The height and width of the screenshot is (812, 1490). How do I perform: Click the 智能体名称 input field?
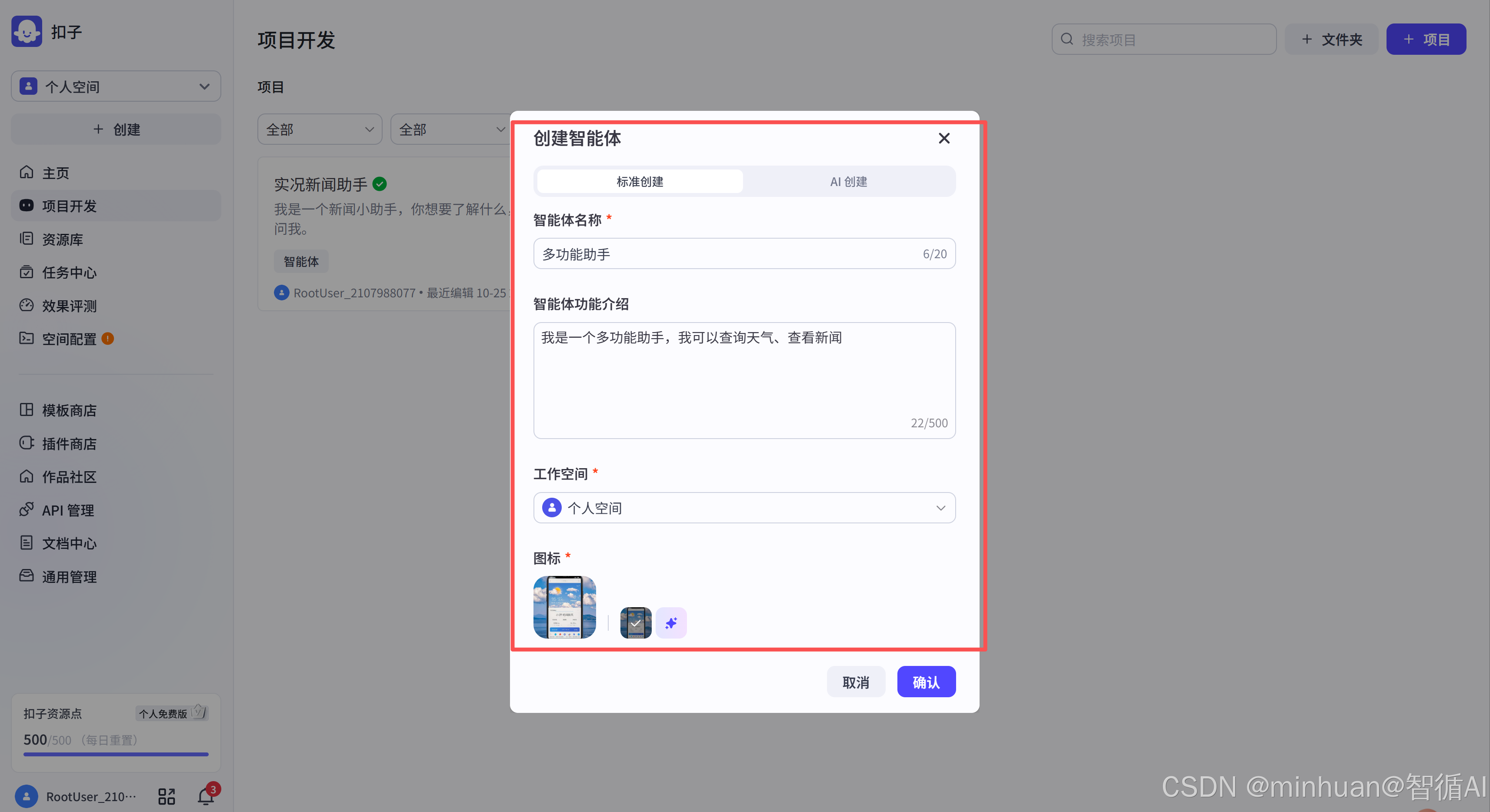click(729, 254)
